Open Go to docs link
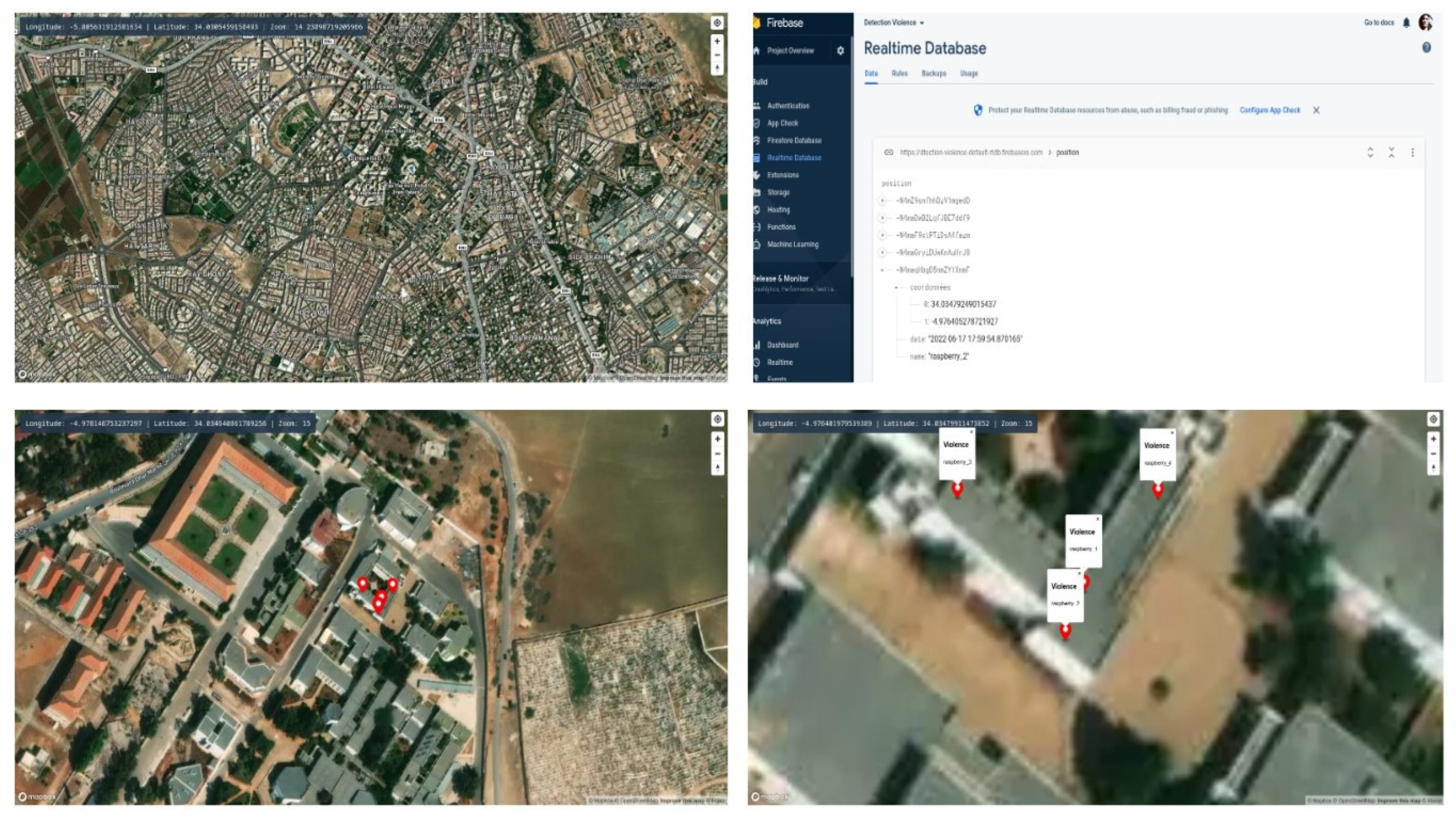The width and height of the screenshot is (1456, 819). tap(1379, 22)
